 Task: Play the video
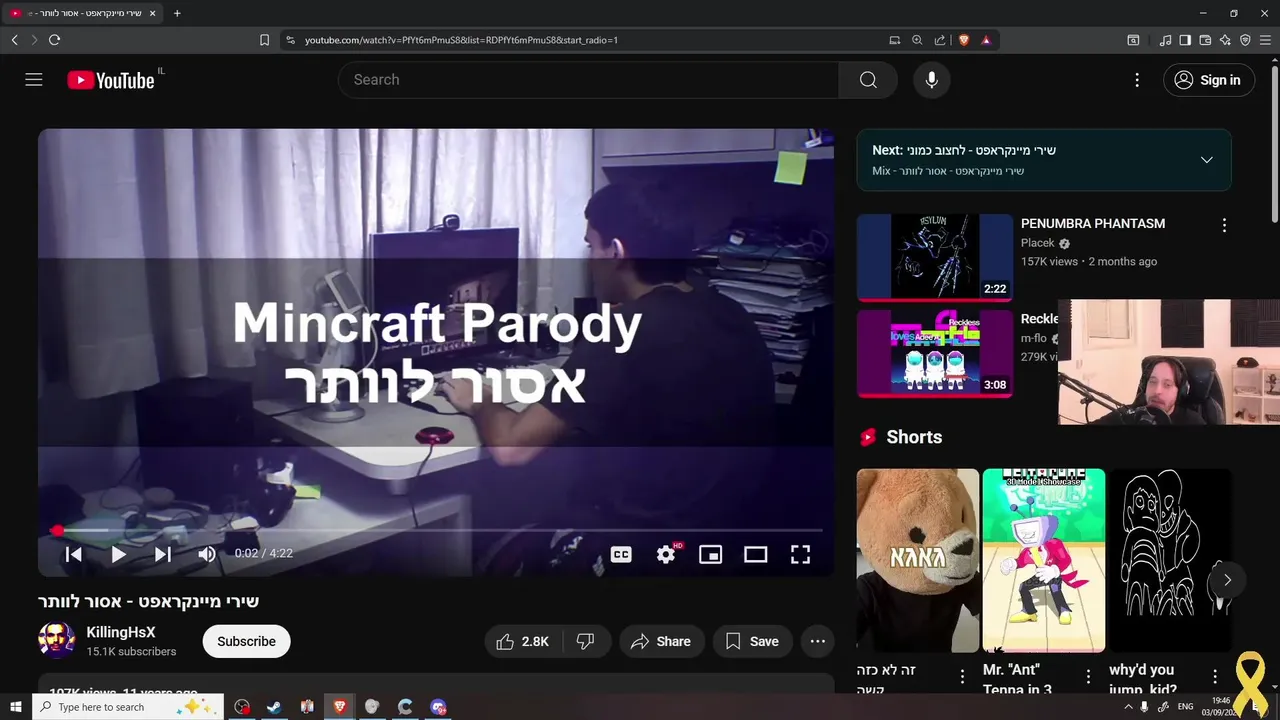[118, 554]
